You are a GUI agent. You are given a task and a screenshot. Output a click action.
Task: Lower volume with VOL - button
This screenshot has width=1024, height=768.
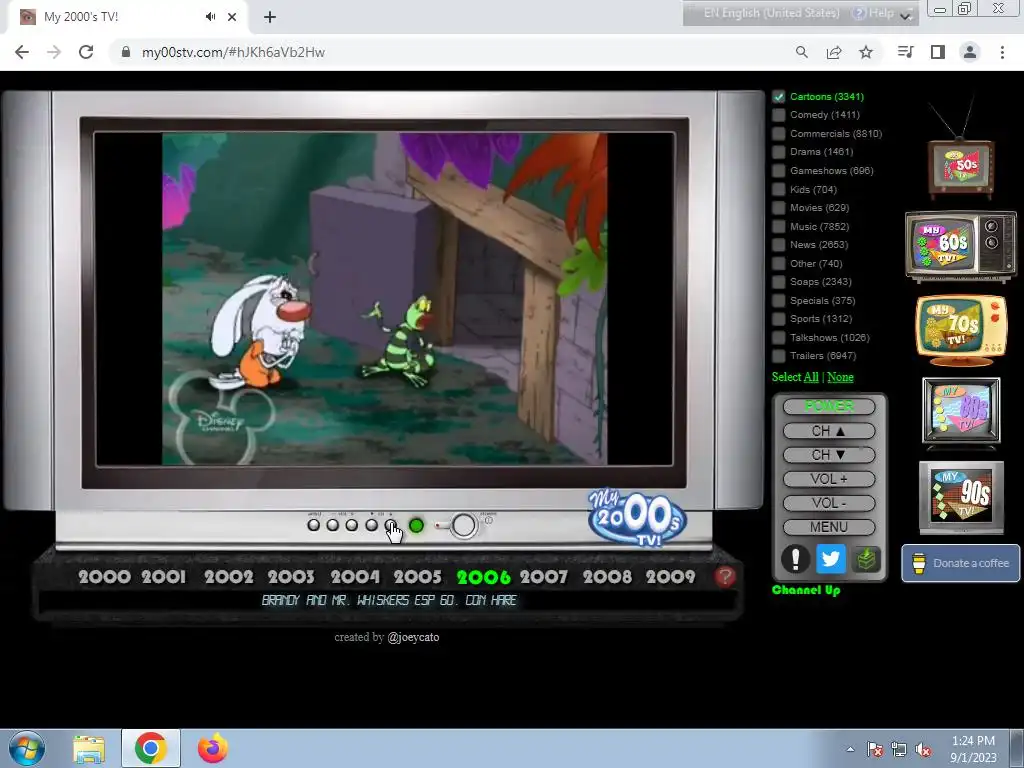pos(829,504)
